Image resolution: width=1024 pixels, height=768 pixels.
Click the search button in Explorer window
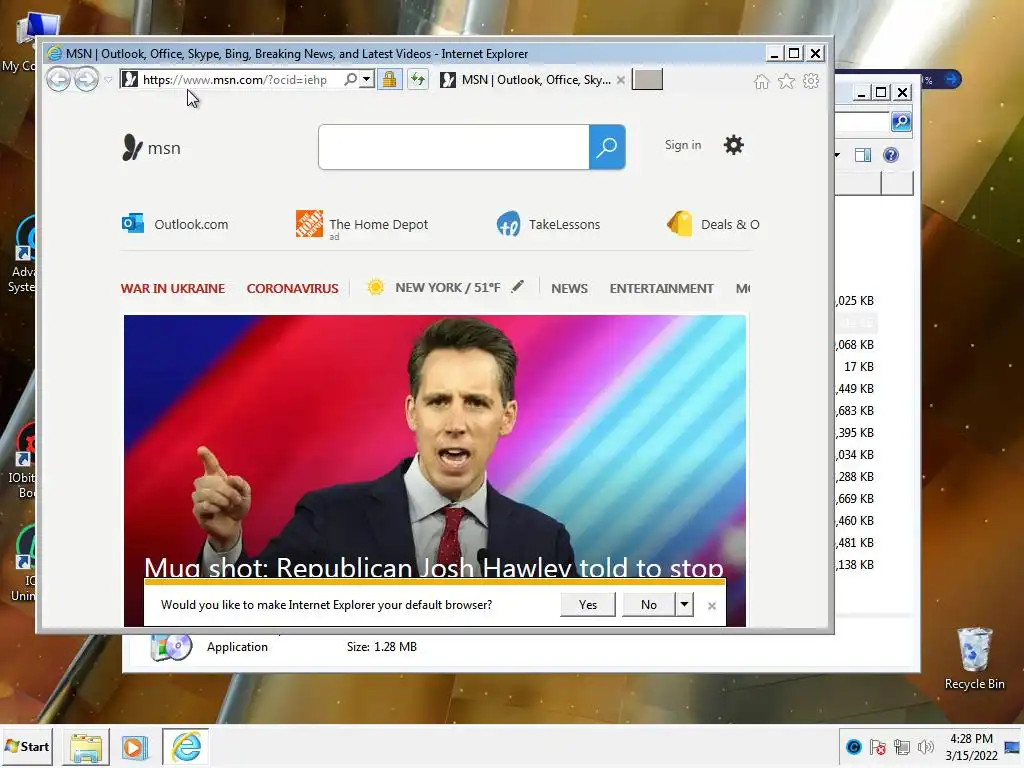[x=901, y=121]
